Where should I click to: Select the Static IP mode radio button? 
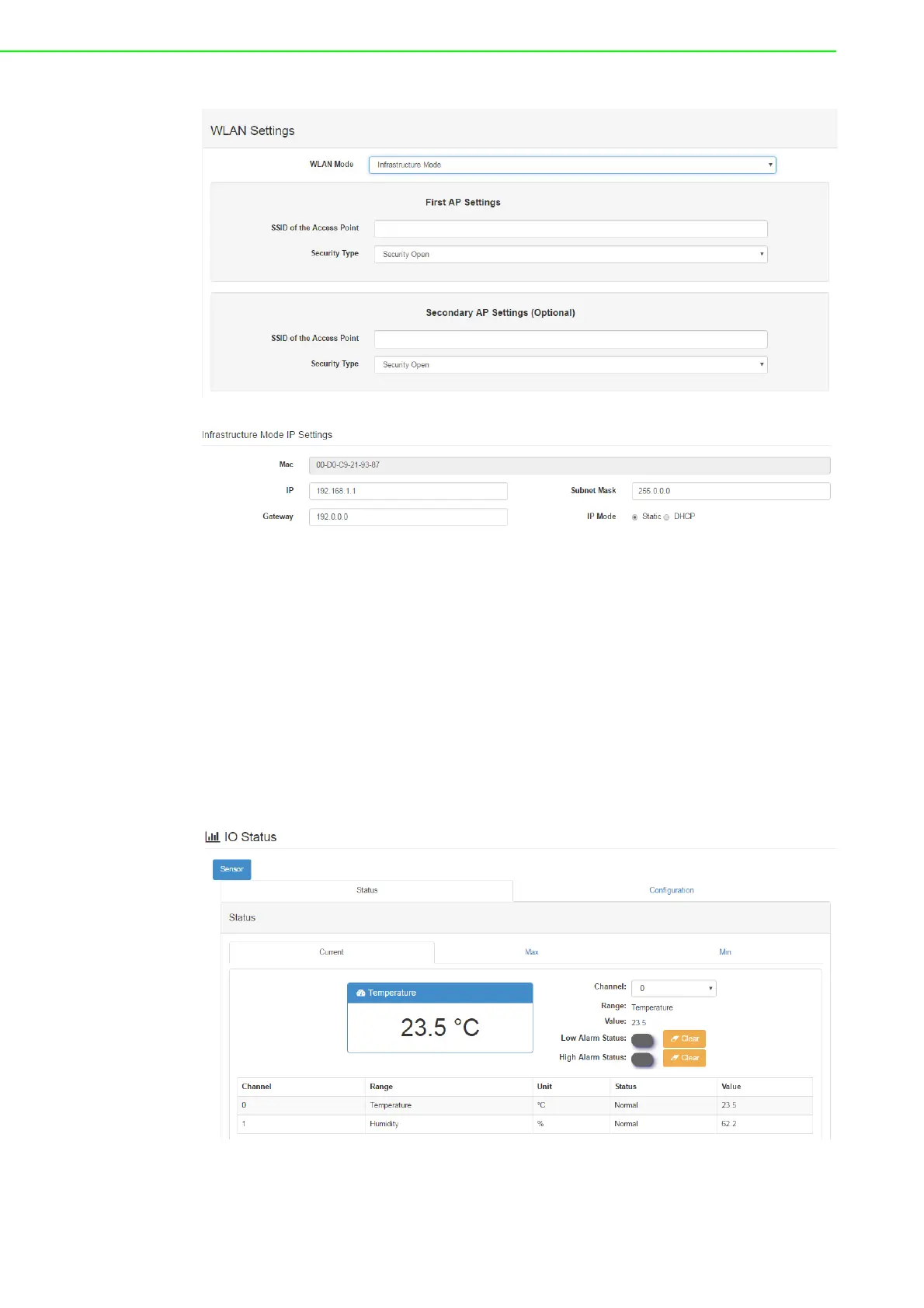click(635, 517)
